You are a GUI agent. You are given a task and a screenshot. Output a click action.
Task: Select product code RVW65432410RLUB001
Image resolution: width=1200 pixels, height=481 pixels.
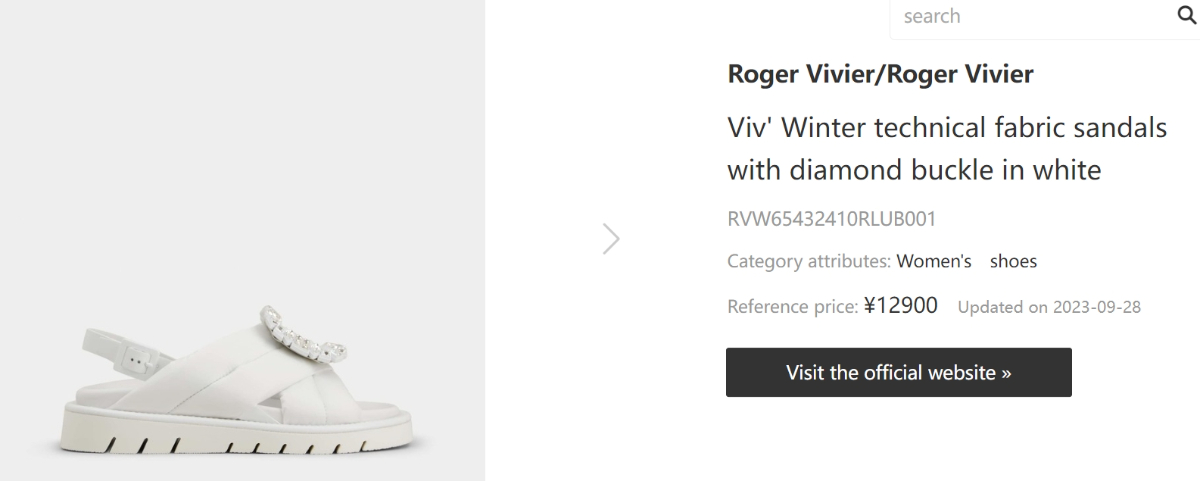(x=831, y=218)
